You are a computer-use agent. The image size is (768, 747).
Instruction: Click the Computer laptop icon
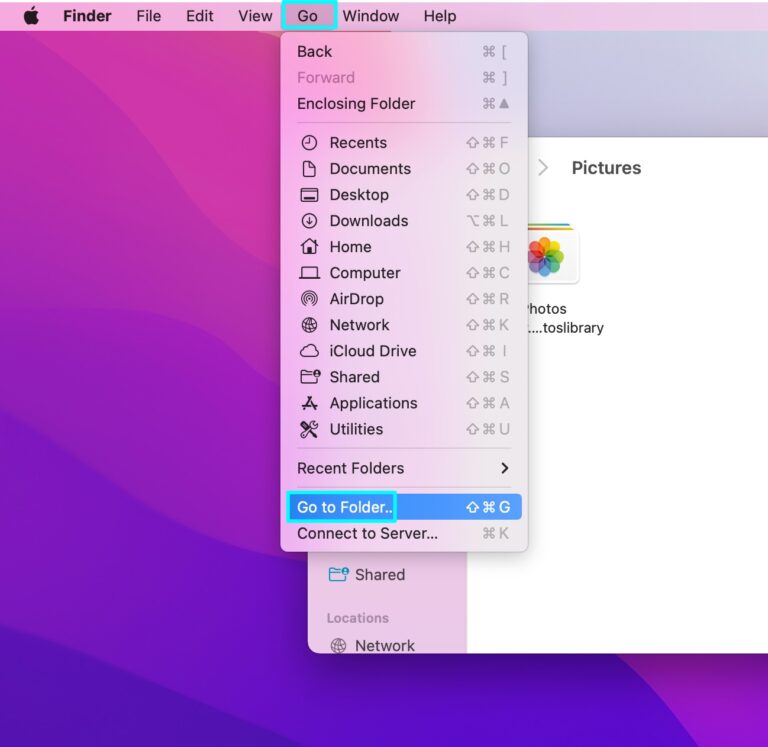pyautogui.click(x=309, y=273)
